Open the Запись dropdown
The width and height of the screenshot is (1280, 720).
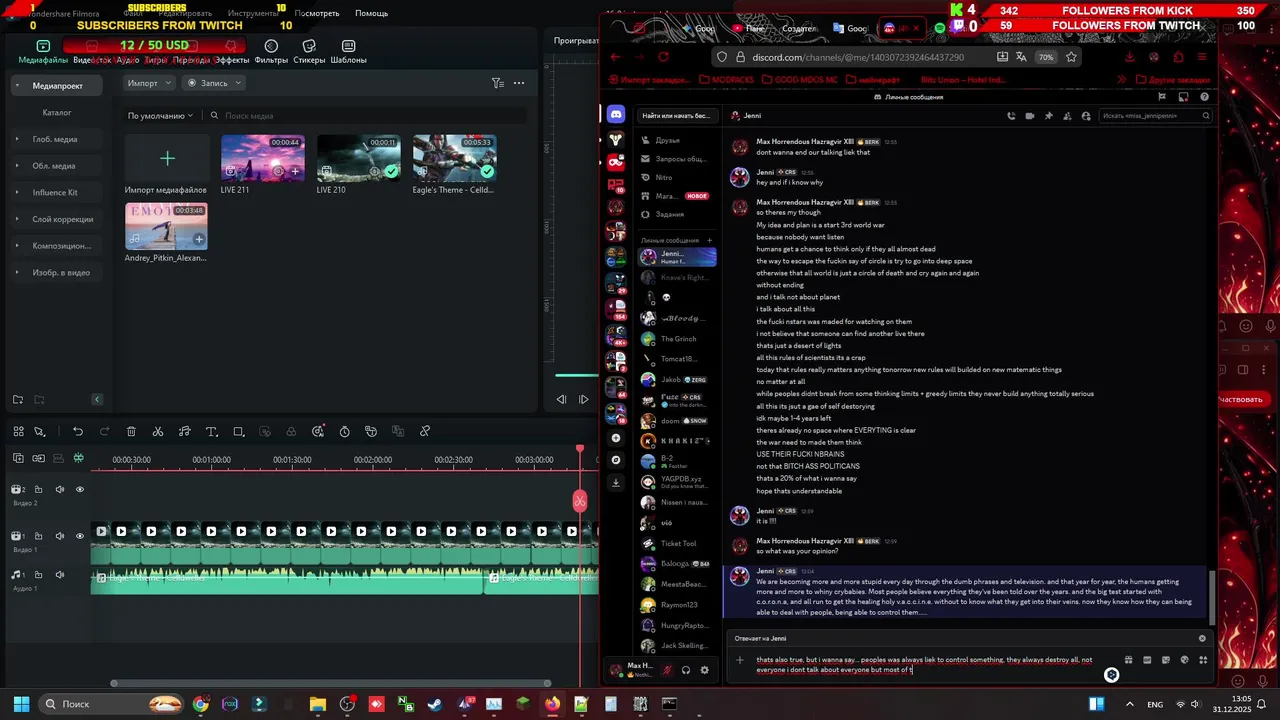[x=214, y=83]
